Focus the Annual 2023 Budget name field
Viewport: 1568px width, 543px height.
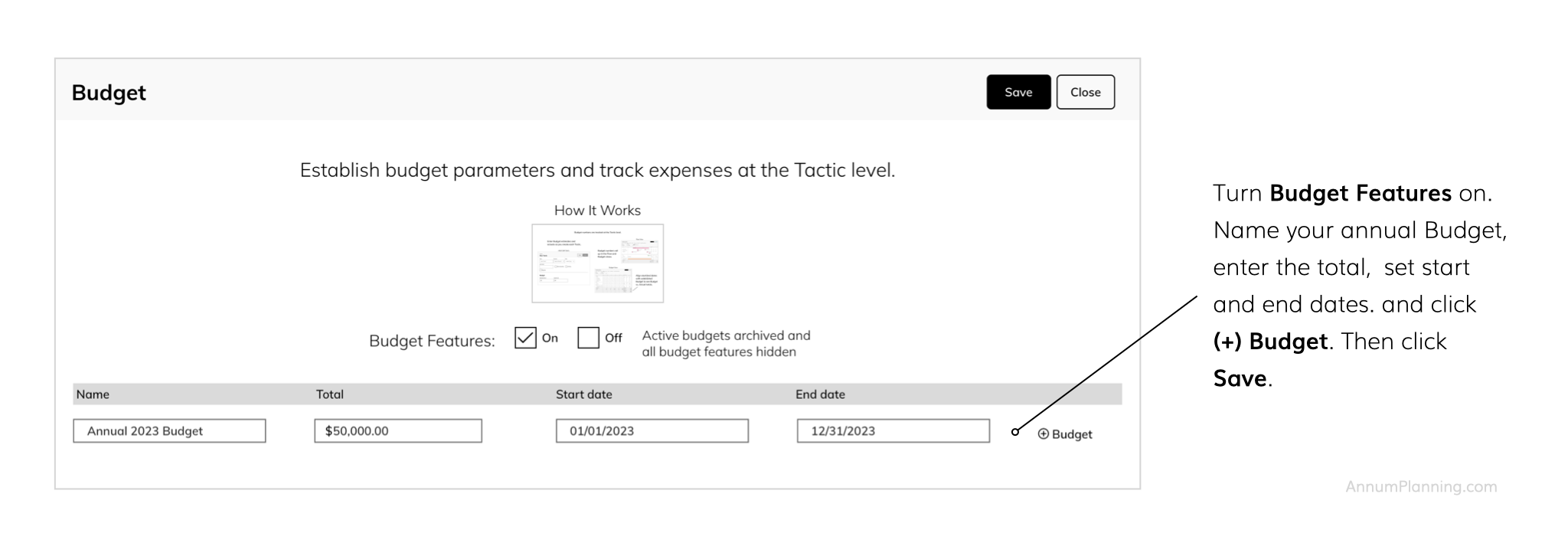169,431
